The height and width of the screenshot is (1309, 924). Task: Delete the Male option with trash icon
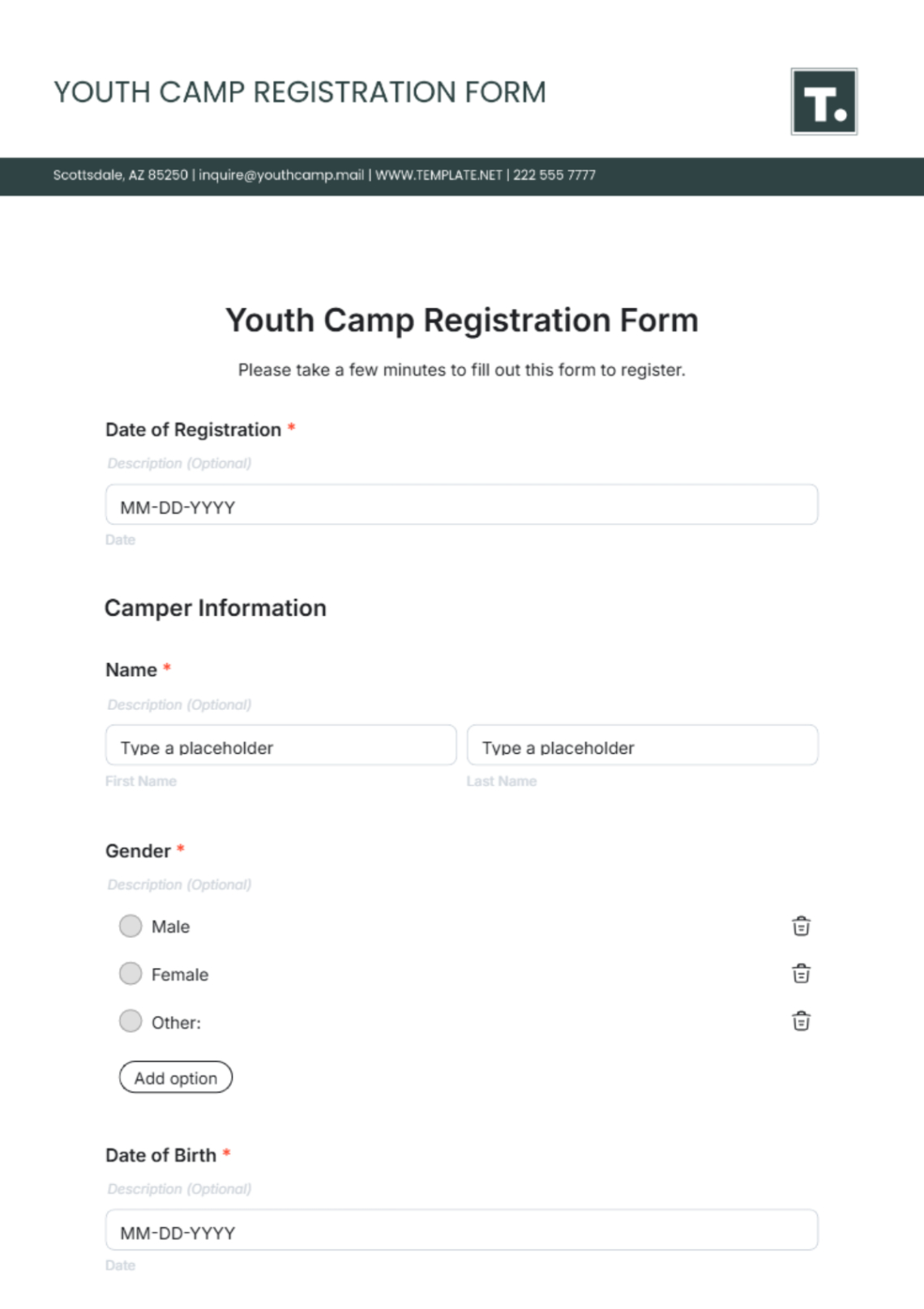pos(801,926)
